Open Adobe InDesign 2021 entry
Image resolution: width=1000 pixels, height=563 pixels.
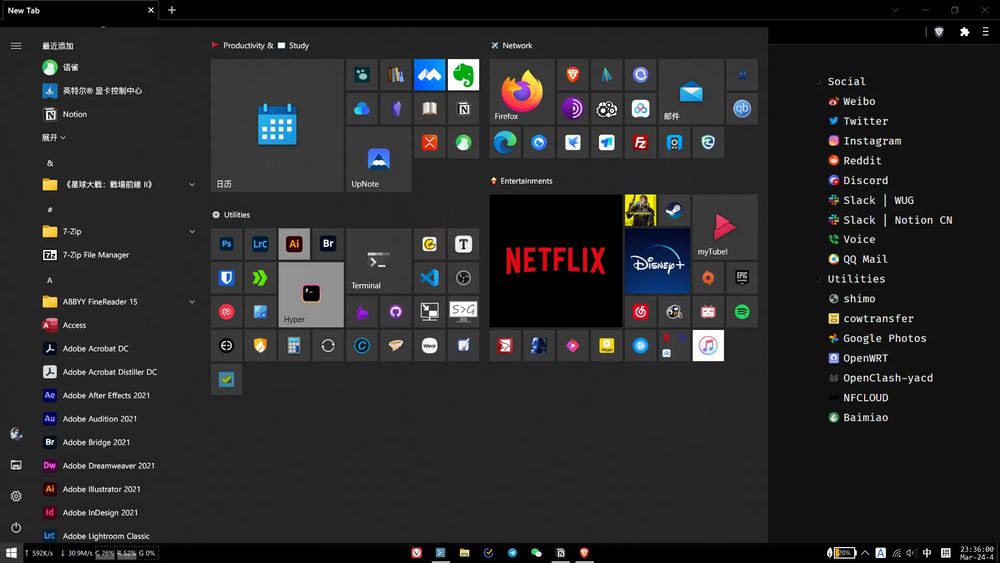coord(119,513)
